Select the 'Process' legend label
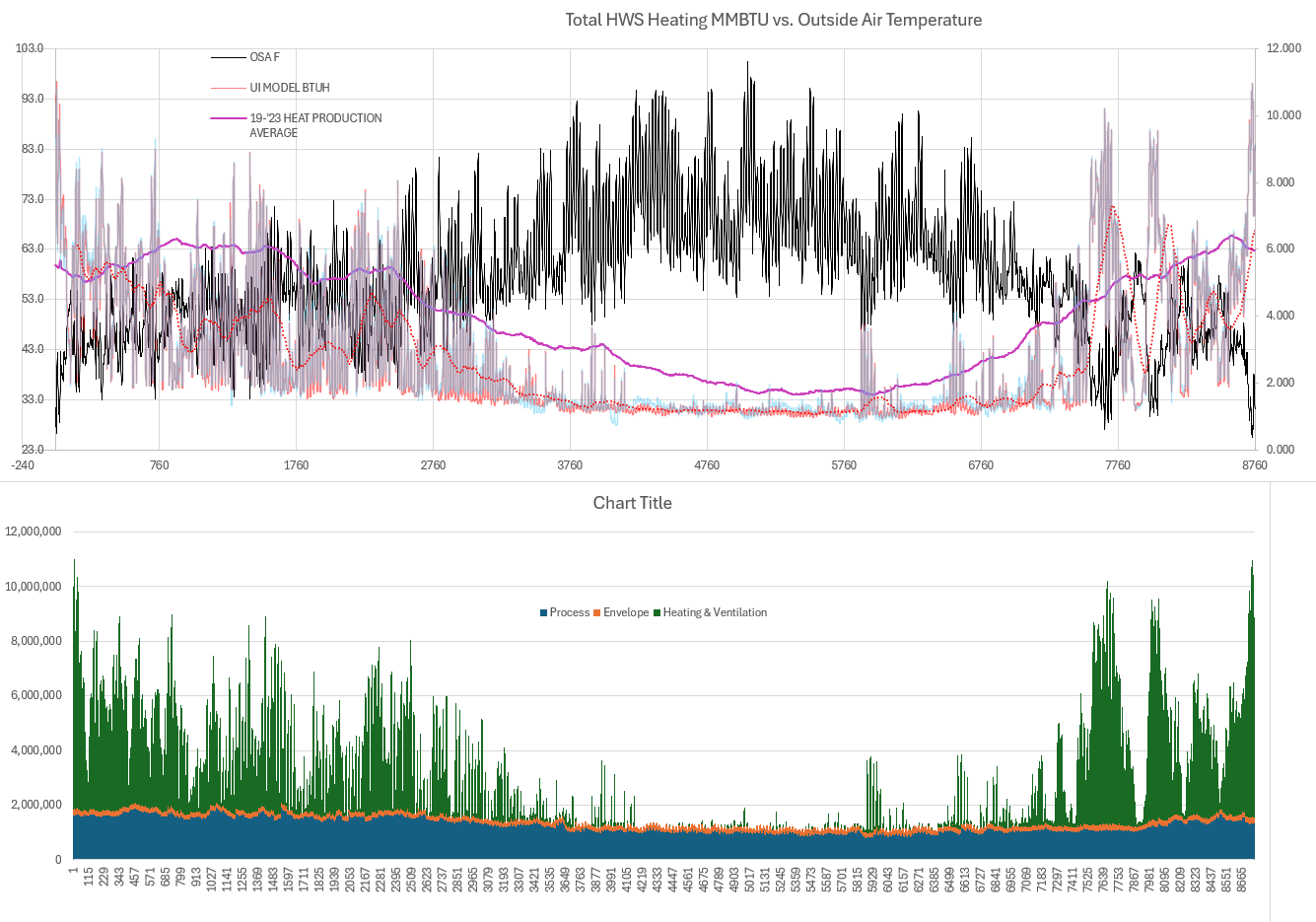 pyautogui.click(x=570, y=612)
